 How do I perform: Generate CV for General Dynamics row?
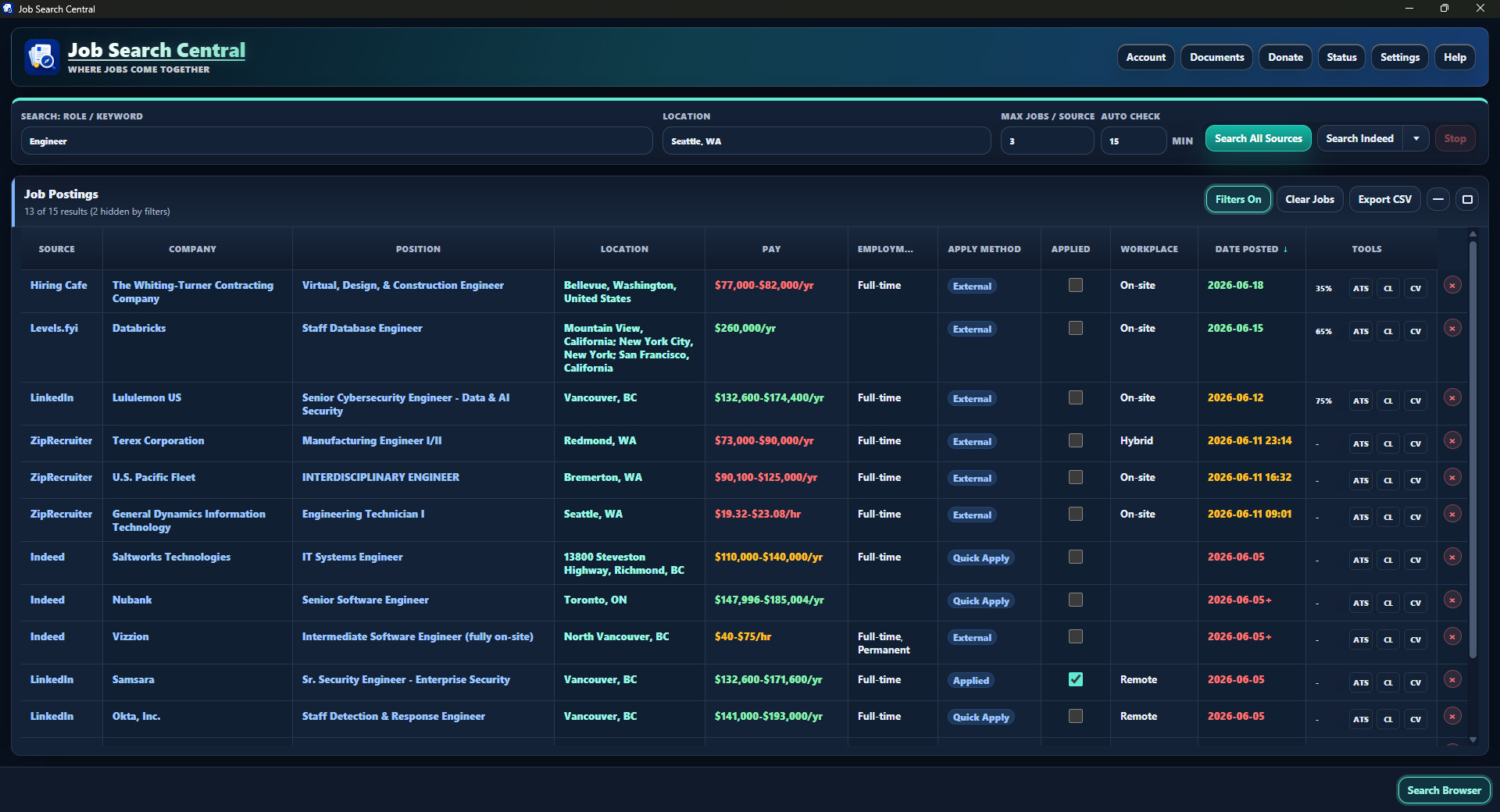[1416, 518]
